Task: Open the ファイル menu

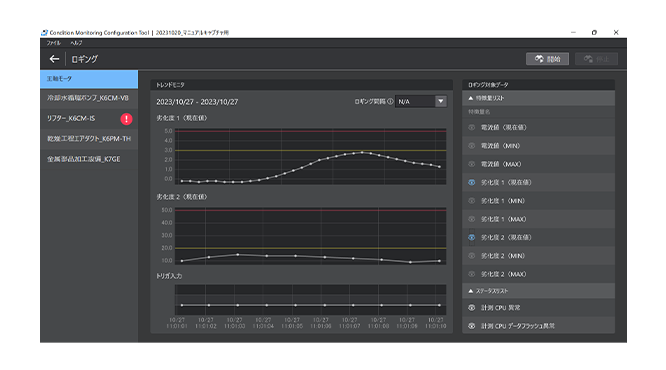Action: point(54,43)
